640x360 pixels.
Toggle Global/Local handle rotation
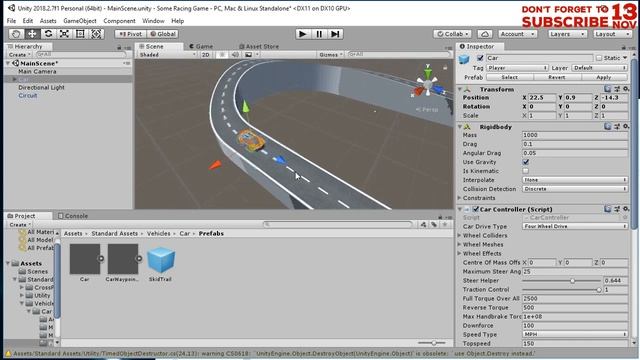162,34
